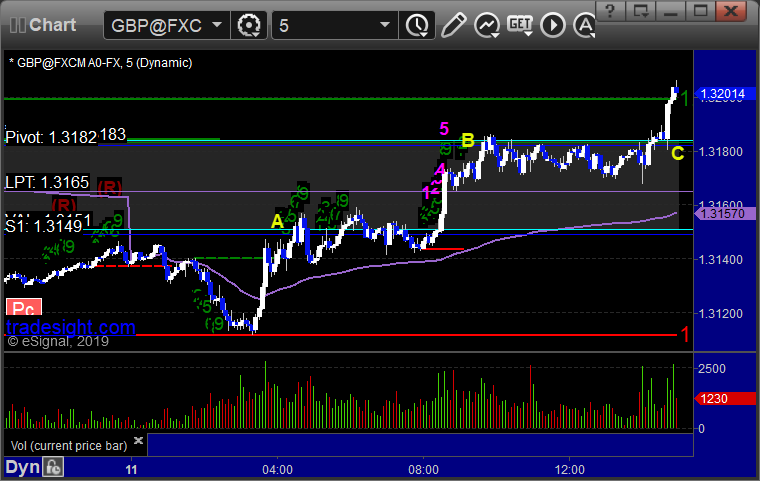Select the Vol (current price bar) label

pos(69,446)
